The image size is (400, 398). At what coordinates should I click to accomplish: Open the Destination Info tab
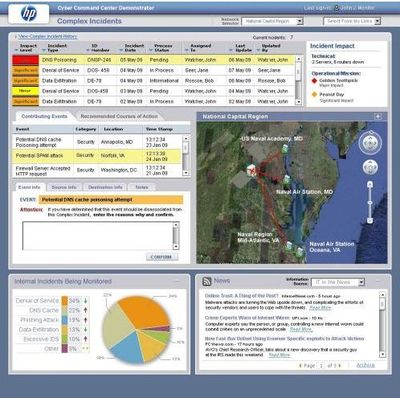coord(105,187)
